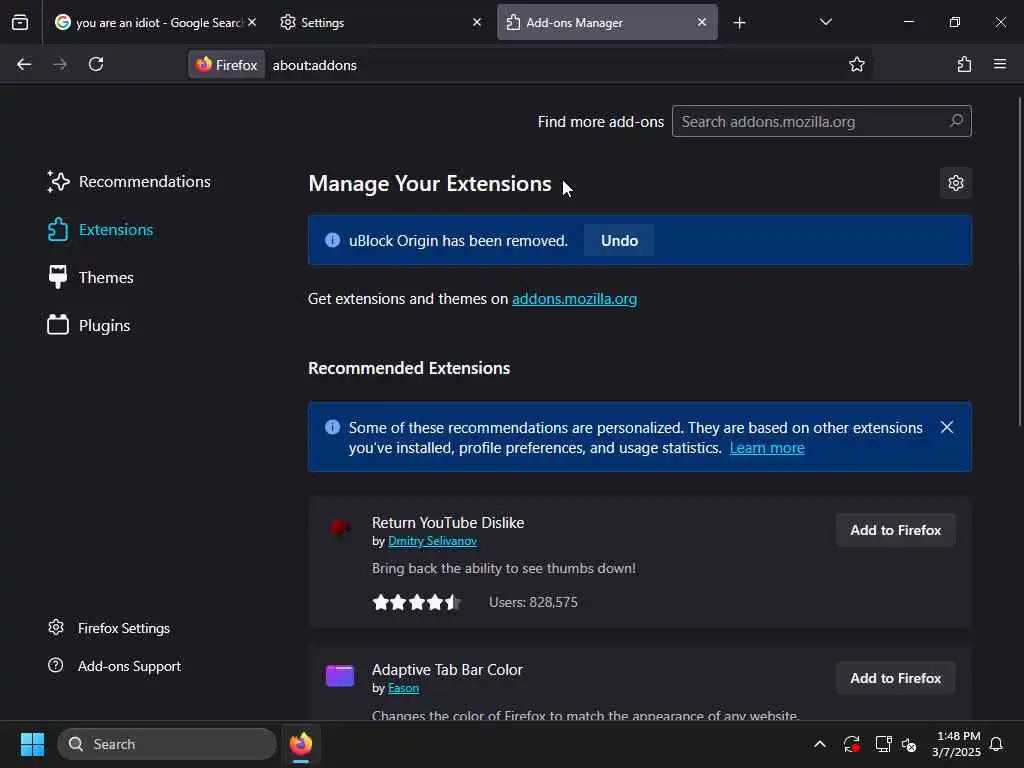Close the Google Search tab
The image size is (1024, 768).
point(252,22)
